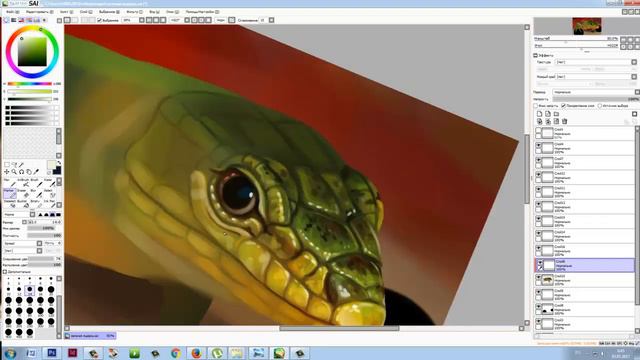Adjust the layer opacity slider
The height and width of the screenshot is (360, 640).
tap(596, 99)
